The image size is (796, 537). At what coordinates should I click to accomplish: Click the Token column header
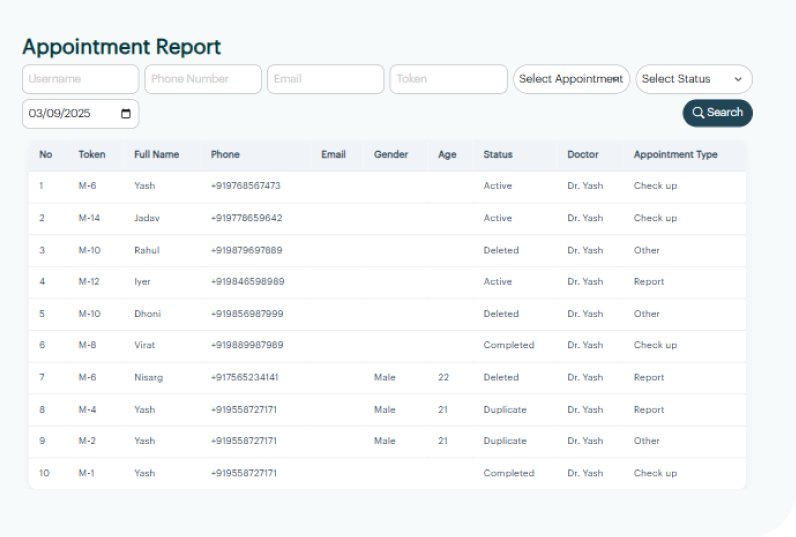point(92,155)
